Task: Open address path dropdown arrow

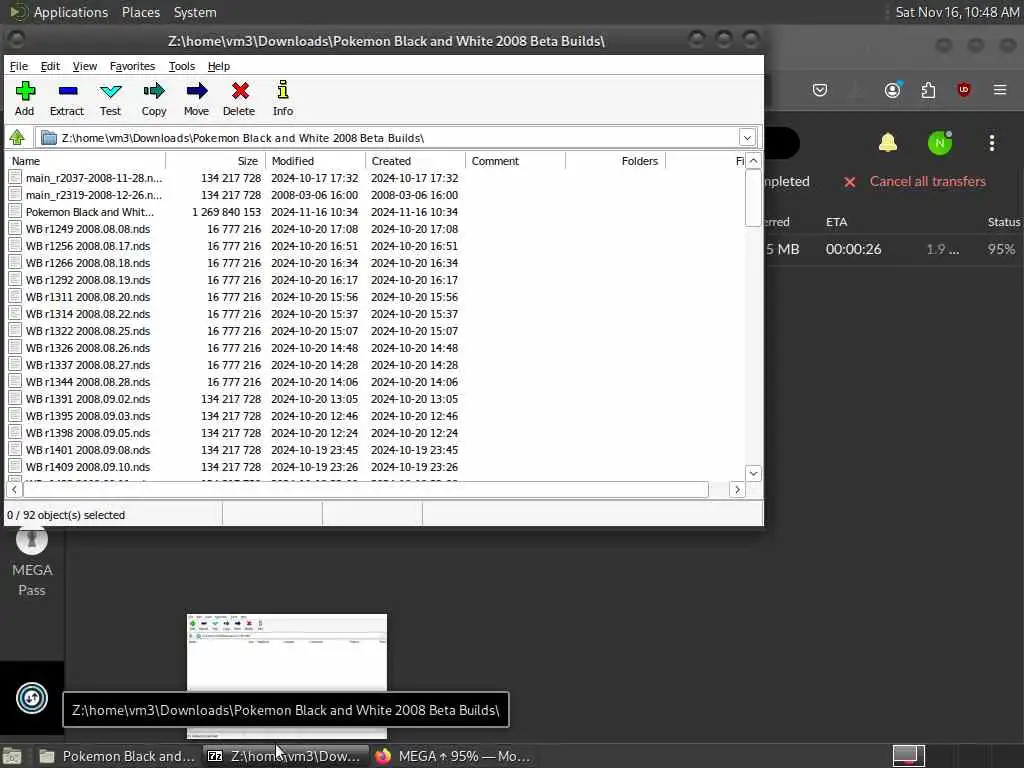Action: tap(747, 138)
